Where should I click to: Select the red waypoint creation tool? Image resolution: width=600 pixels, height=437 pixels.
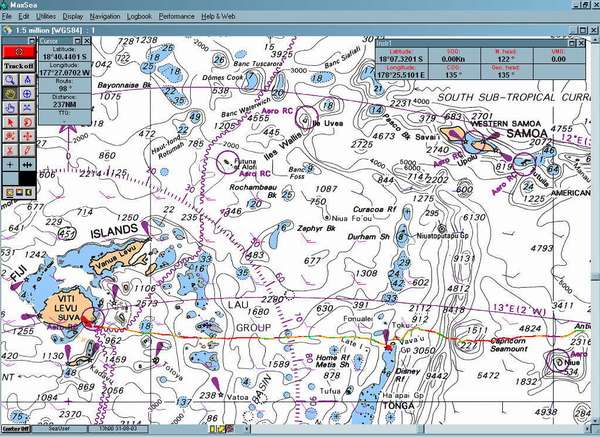click(x=10, y=136)
